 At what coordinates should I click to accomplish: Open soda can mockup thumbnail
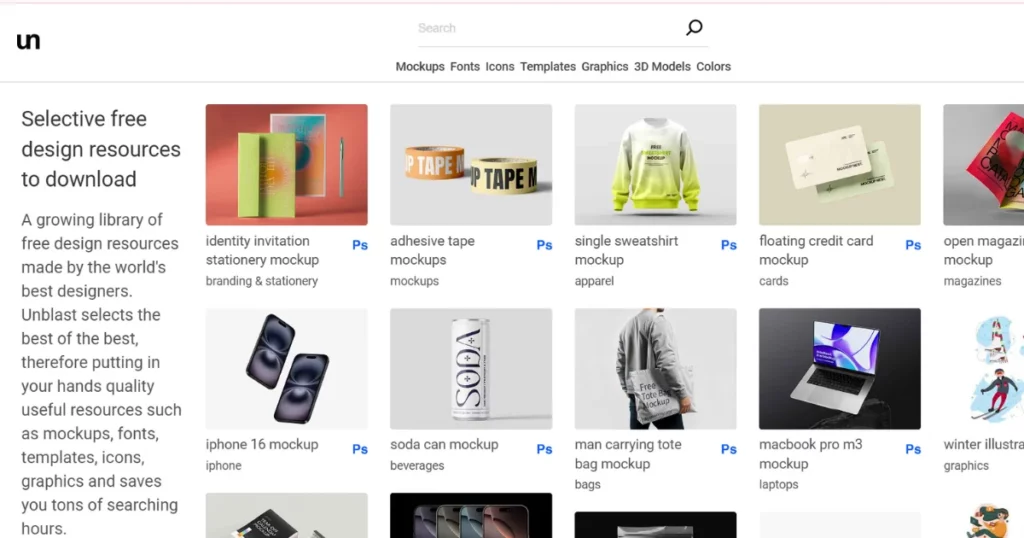point(471,369)
